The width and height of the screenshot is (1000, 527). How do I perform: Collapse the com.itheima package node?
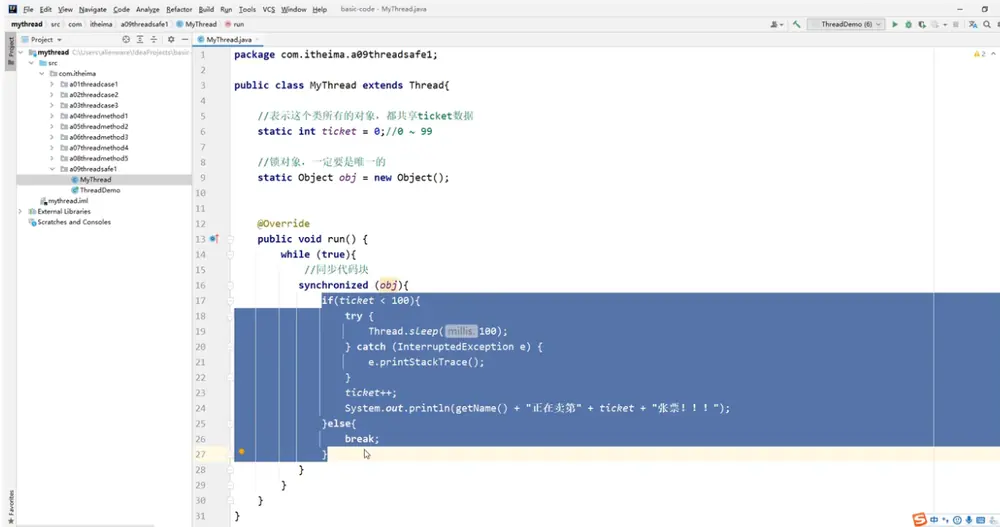pos(42,73)
